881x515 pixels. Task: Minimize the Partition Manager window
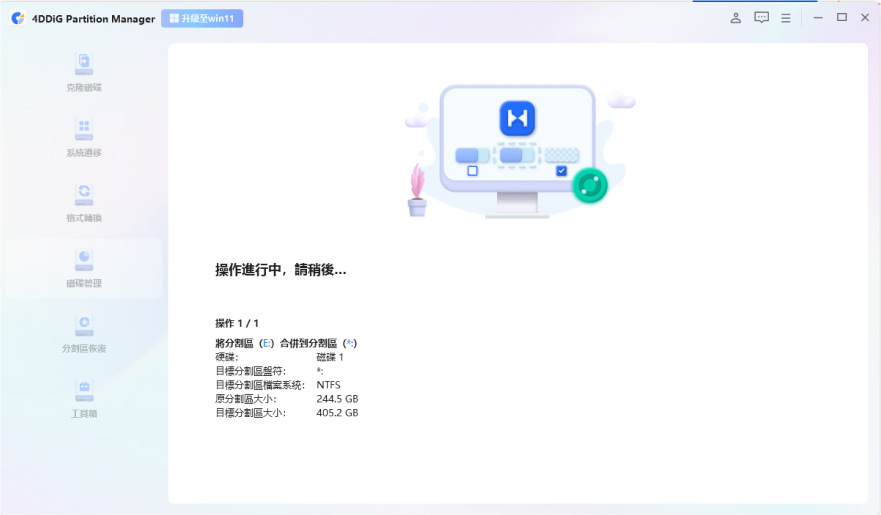tap(818, 18)
